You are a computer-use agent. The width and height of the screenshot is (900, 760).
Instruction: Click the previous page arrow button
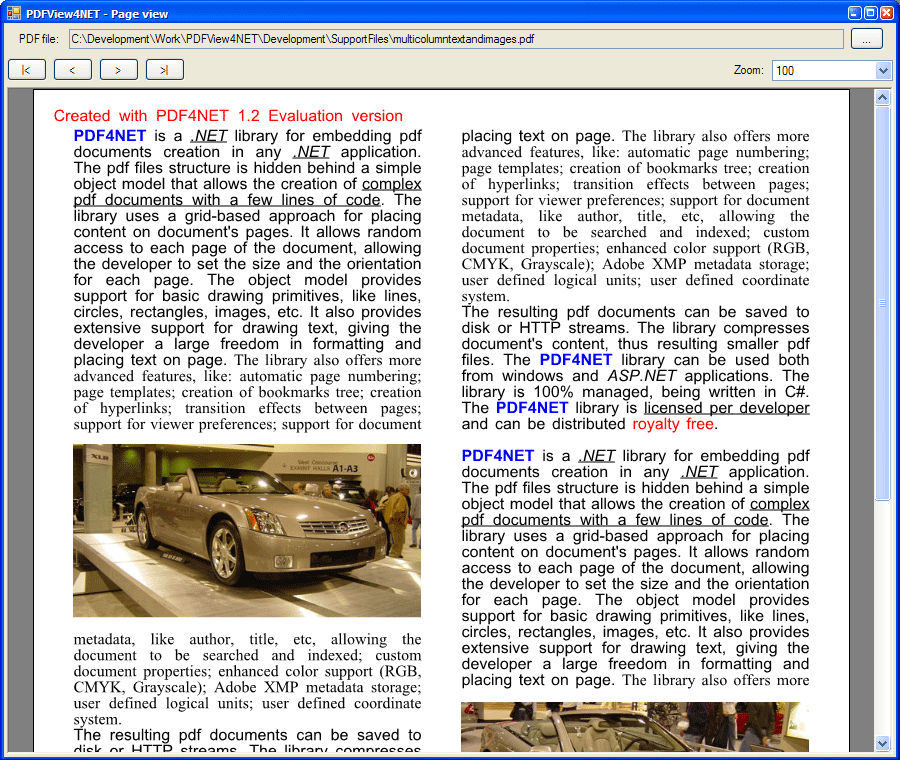click(72, 69)
